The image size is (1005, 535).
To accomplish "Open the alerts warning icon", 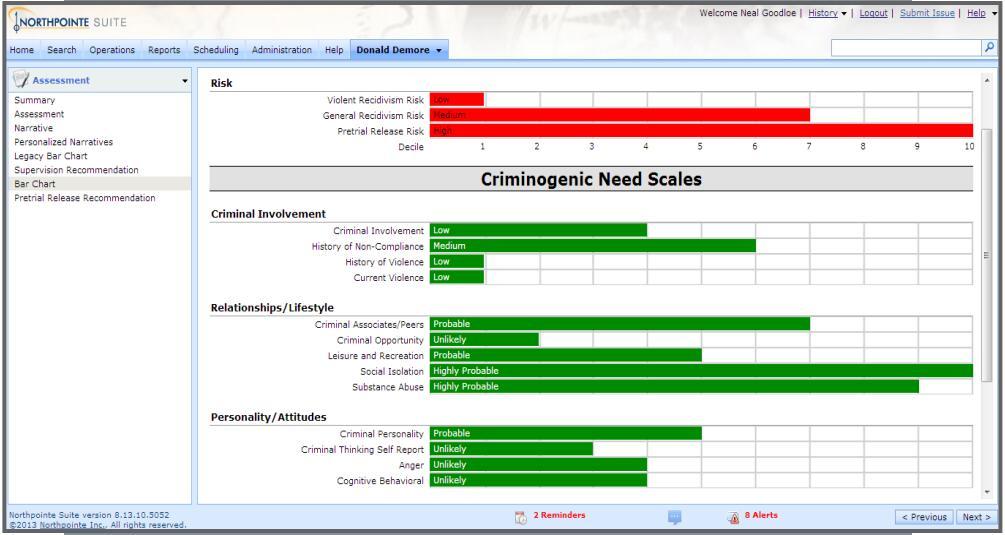I will point(734,517).
